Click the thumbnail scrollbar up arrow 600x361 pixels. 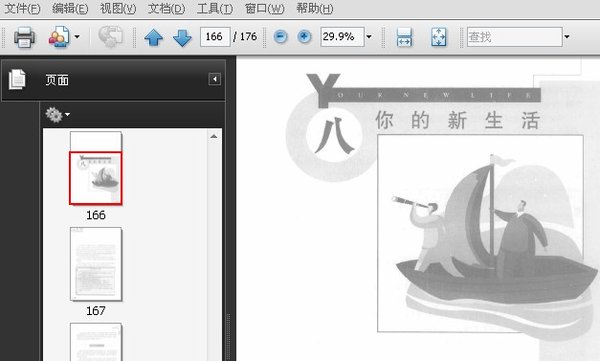(214, 136)
